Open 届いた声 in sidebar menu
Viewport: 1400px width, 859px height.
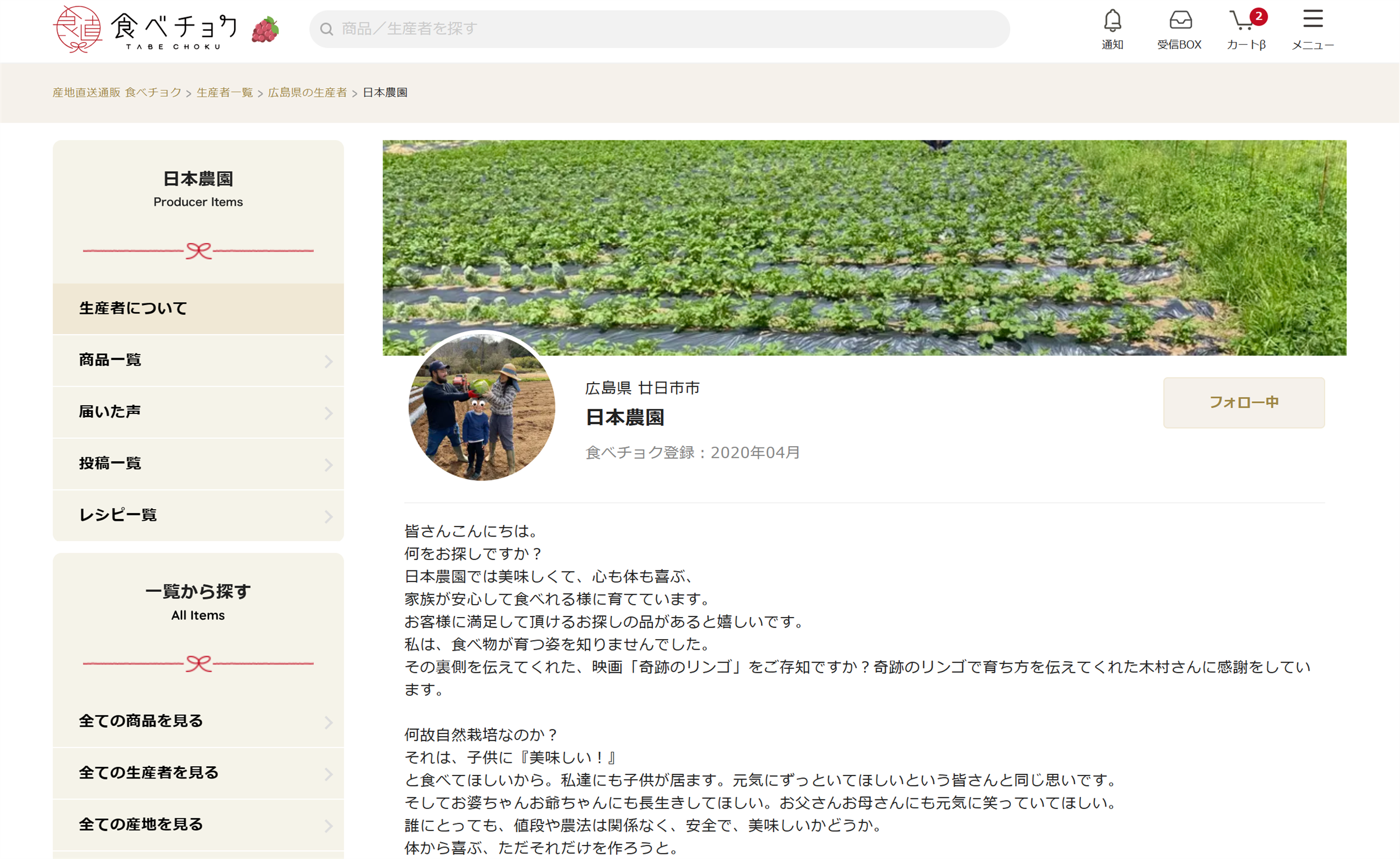pyautogui.click(x=198, y=412)
